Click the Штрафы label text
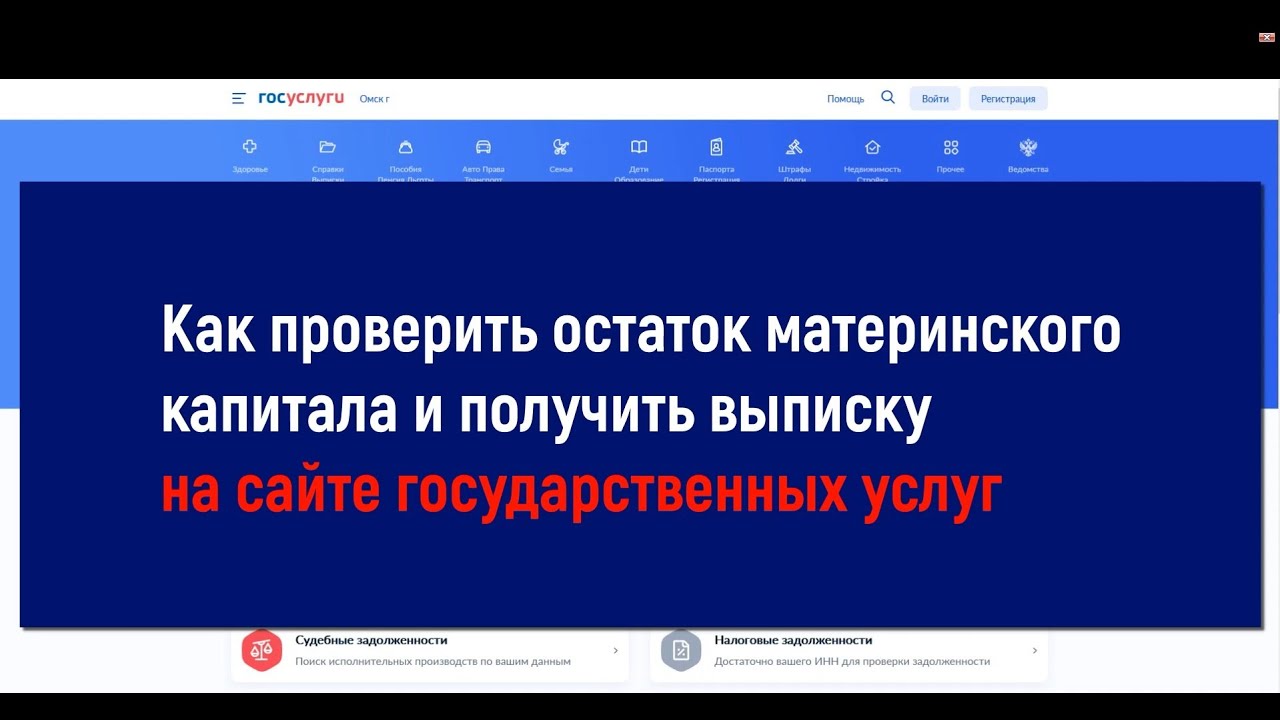1280x720 pixels. click(794, 169)
